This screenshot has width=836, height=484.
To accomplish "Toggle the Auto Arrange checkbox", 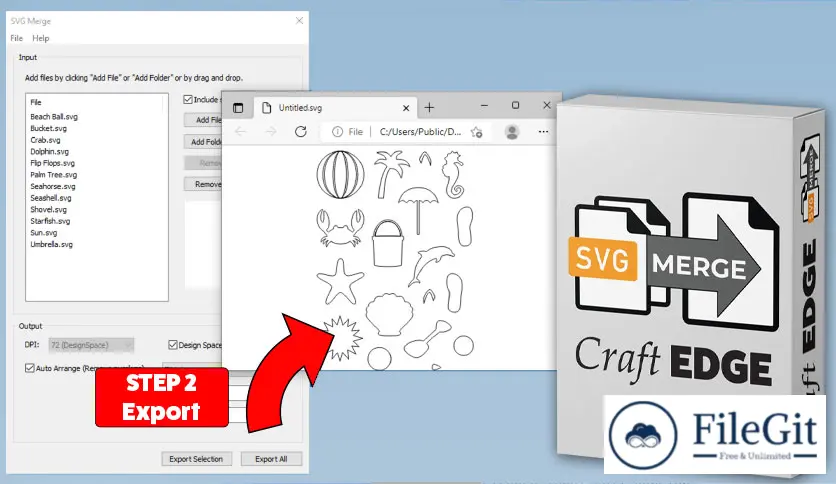I will pyautogui.click(x=30, y=368).
